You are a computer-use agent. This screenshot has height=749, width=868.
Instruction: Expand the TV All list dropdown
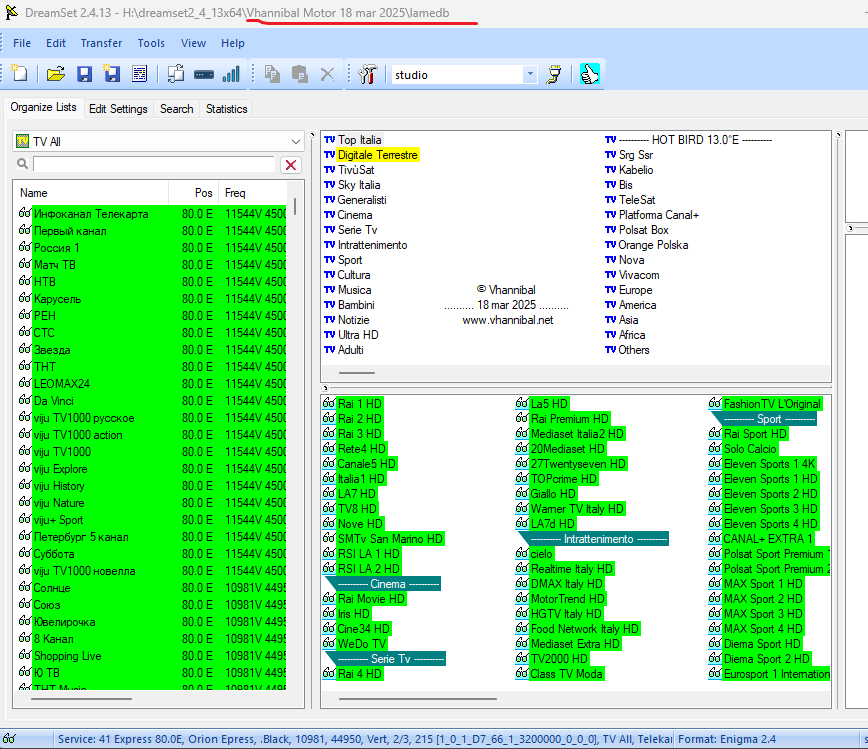click(296, 142)
